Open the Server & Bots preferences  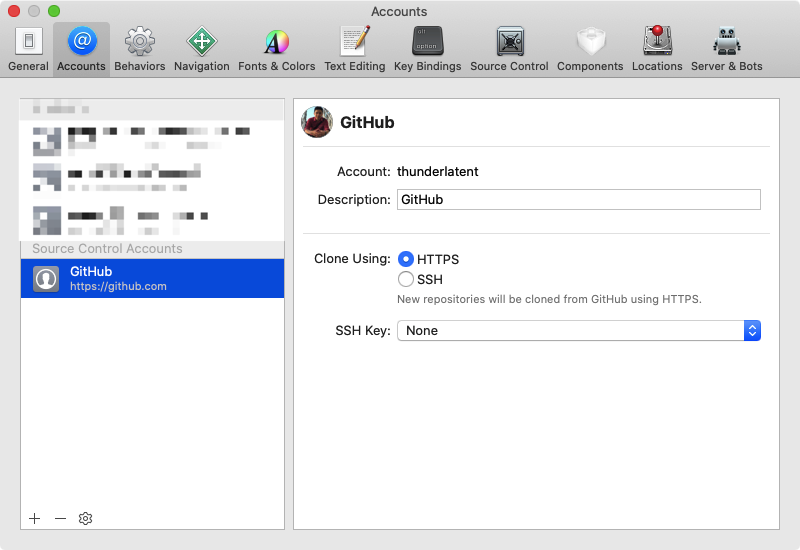(x=727, y=49)
